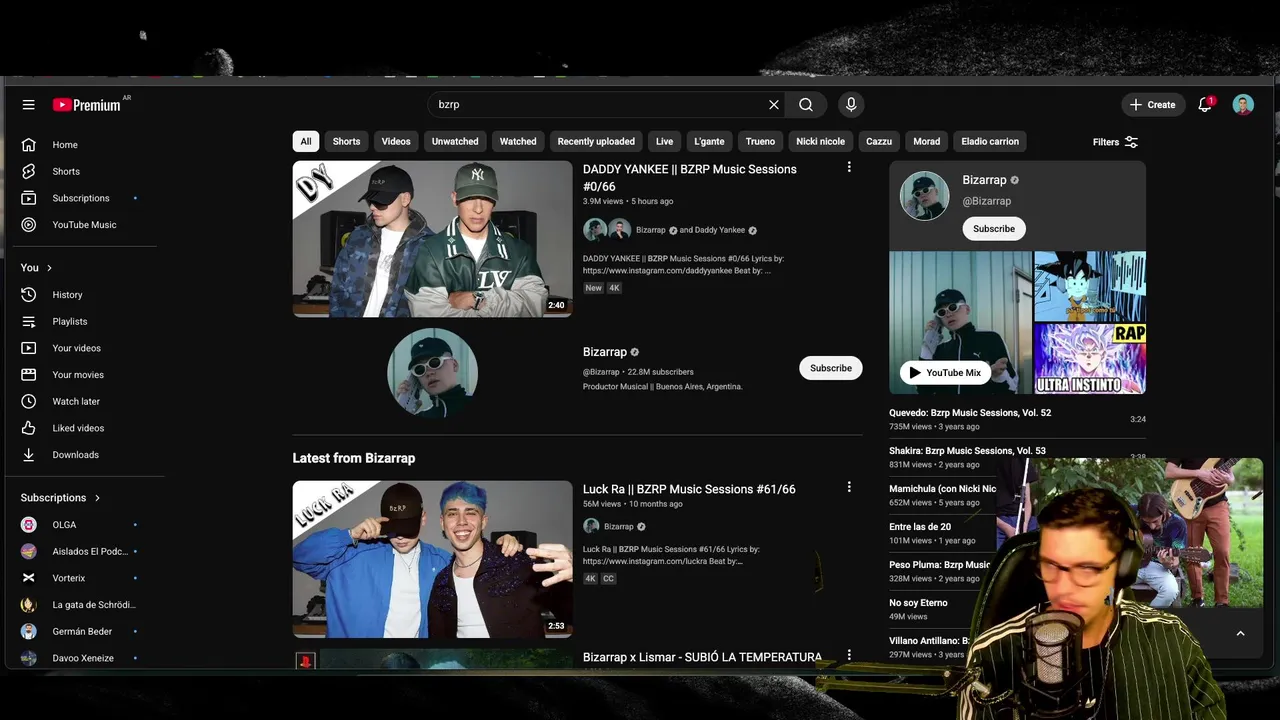Select the All filter chip
The height and width of the screenshot is (720, 1280).
point(306,141)
